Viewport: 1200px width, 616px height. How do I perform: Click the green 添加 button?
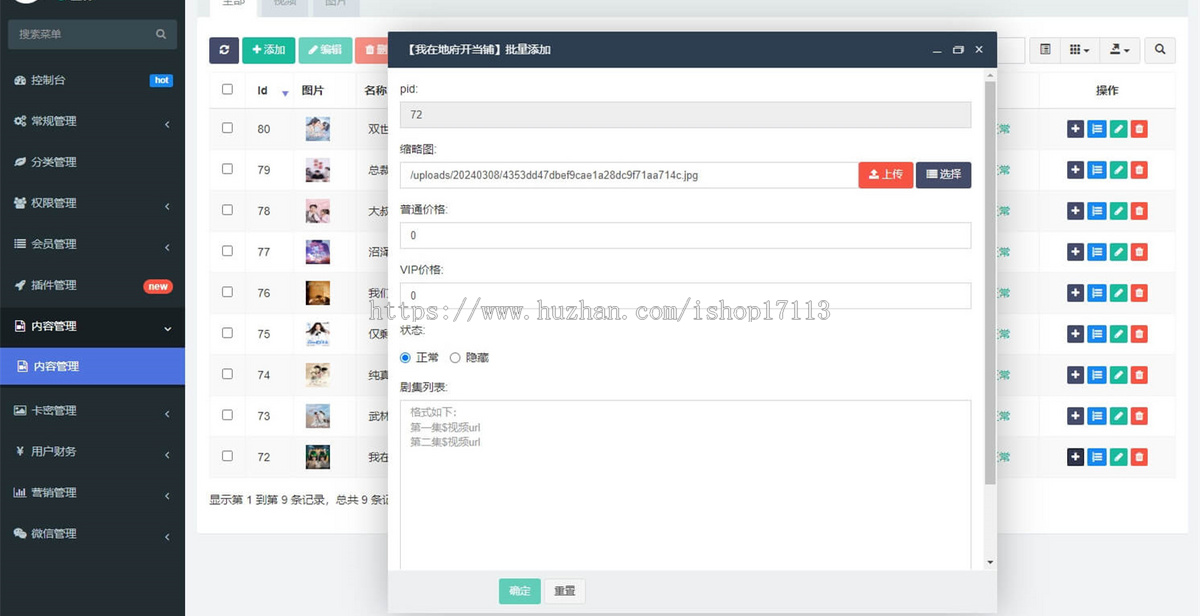point(268,49)
